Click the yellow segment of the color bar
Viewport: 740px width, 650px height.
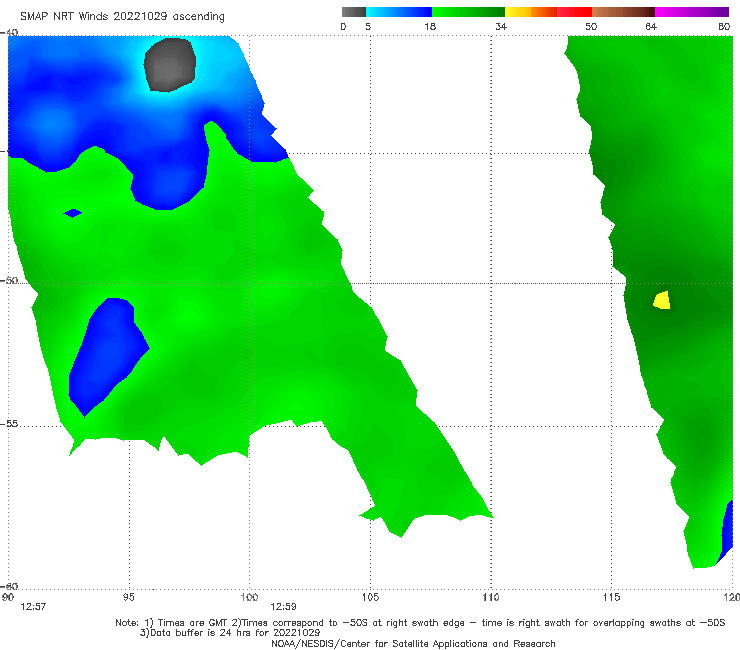(518, 12)
